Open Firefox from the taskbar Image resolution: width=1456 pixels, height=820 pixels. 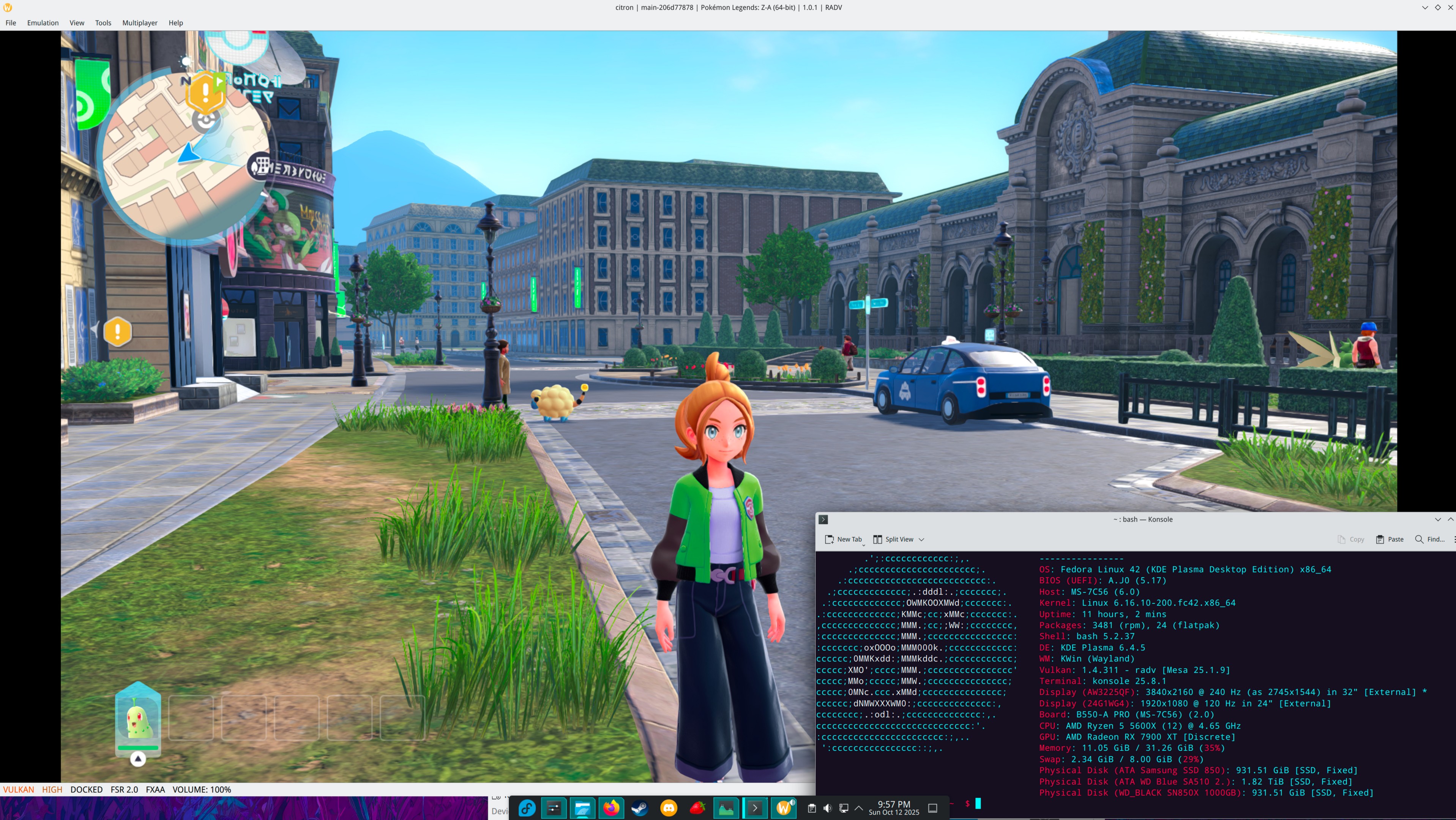point(611,808)
